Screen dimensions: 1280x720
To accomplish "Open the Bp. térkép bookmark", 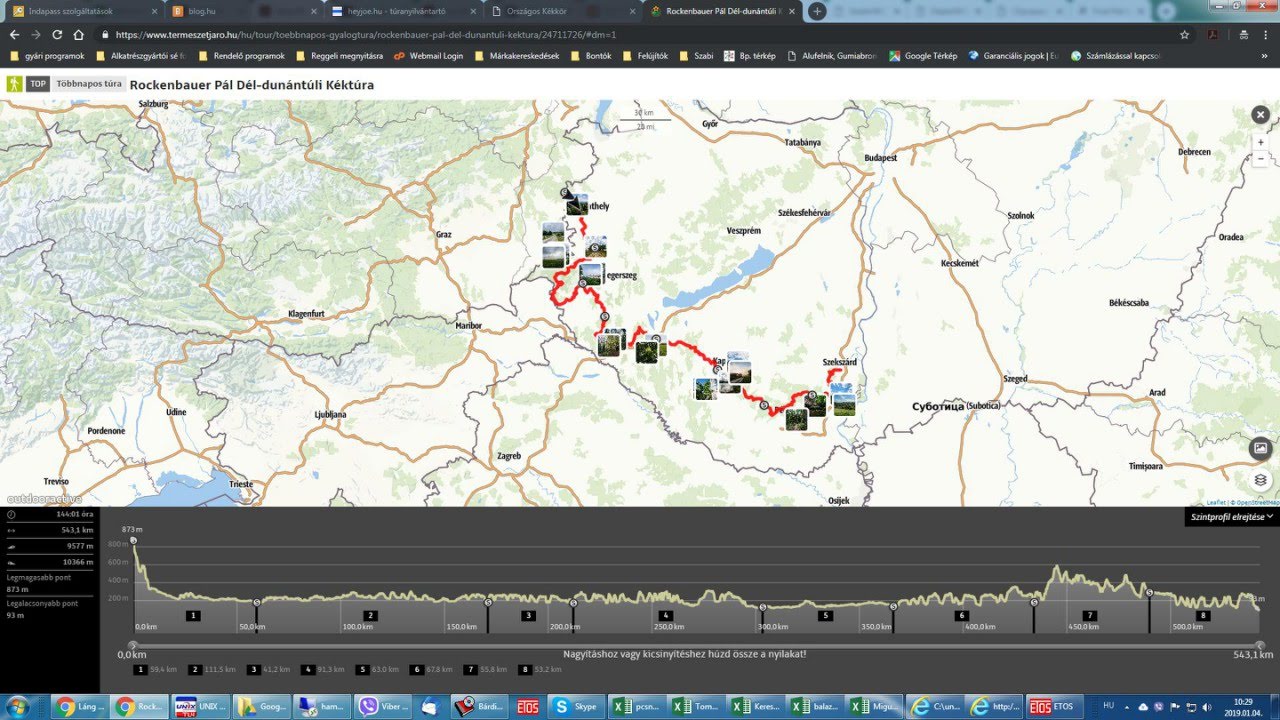I will click(750, 56).
